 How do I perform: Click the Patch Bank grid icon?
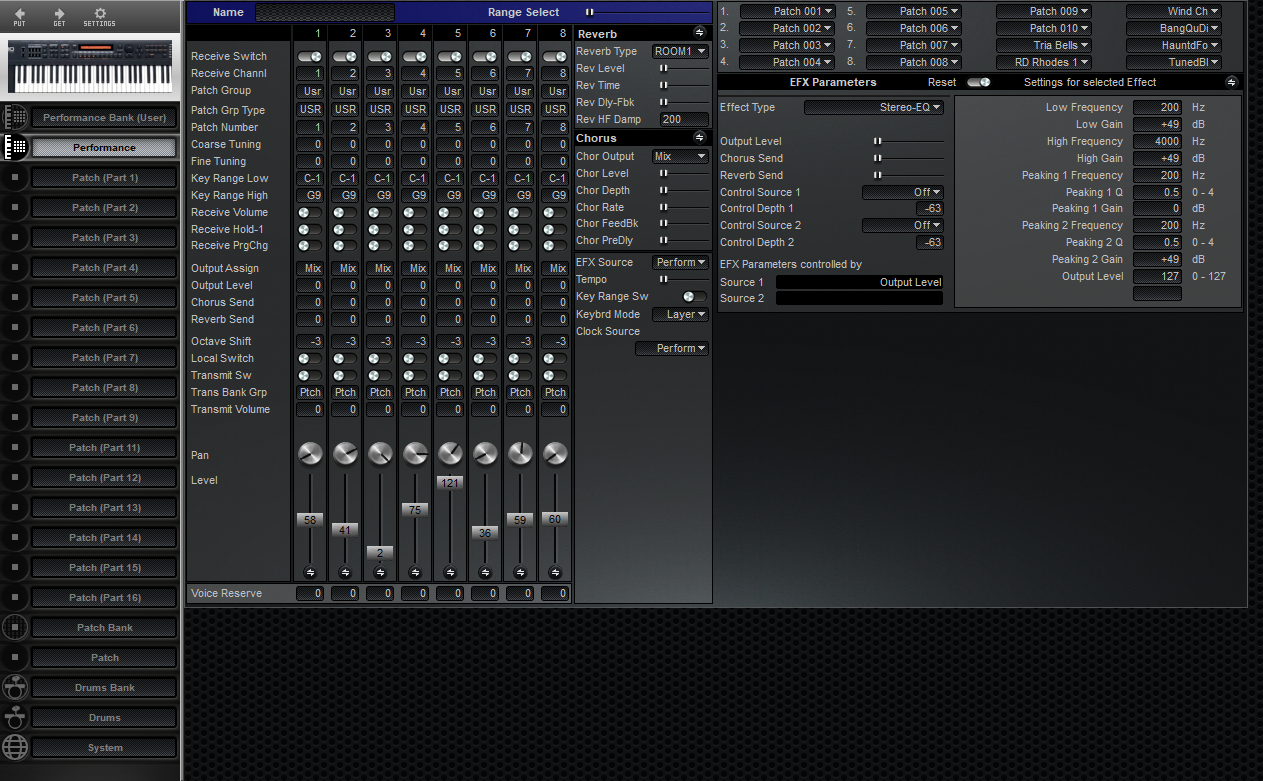14,627
